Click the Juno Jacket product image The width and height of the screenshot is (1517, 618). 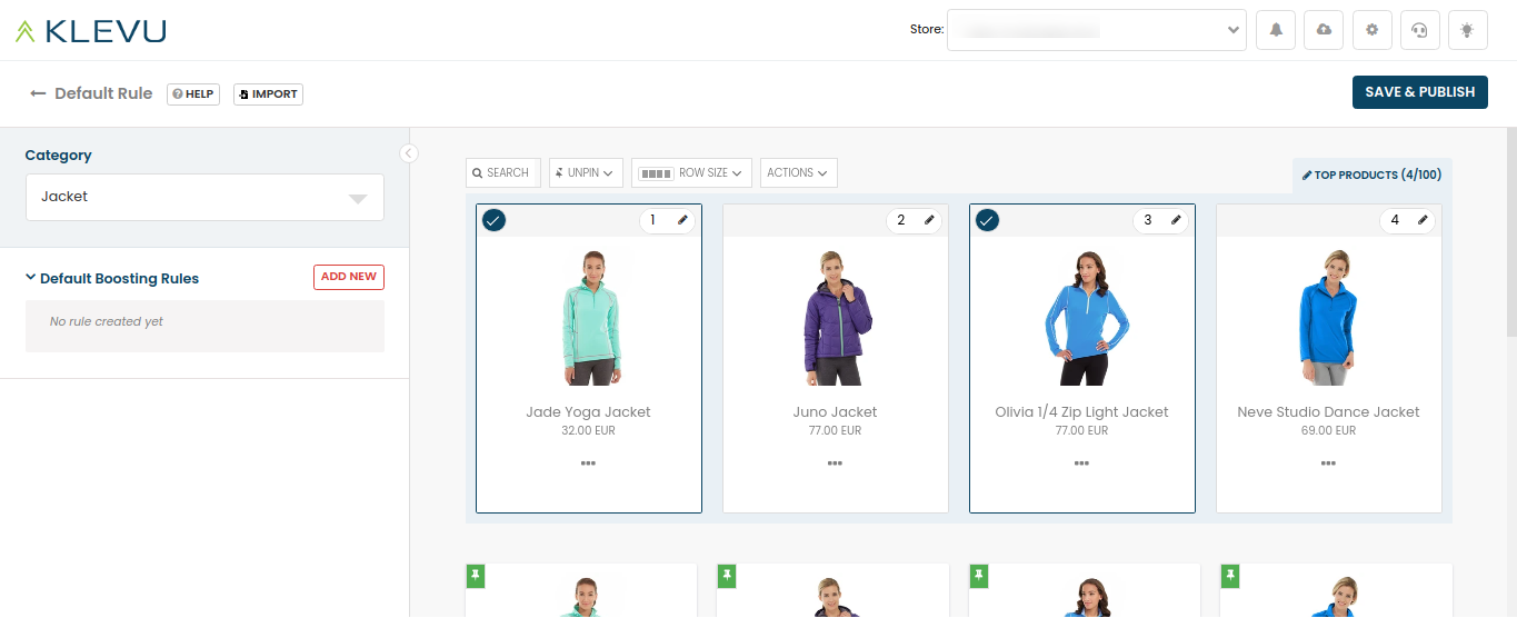(836, 318)
